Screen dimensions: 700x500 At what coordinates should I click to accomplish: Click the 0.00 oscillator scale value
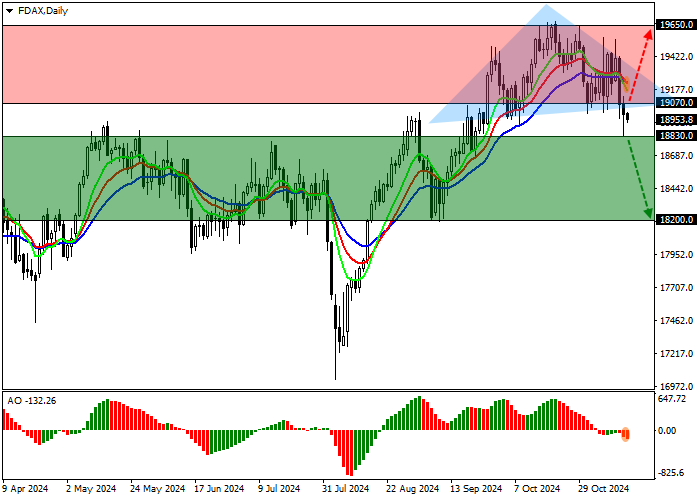coord(667,431)
